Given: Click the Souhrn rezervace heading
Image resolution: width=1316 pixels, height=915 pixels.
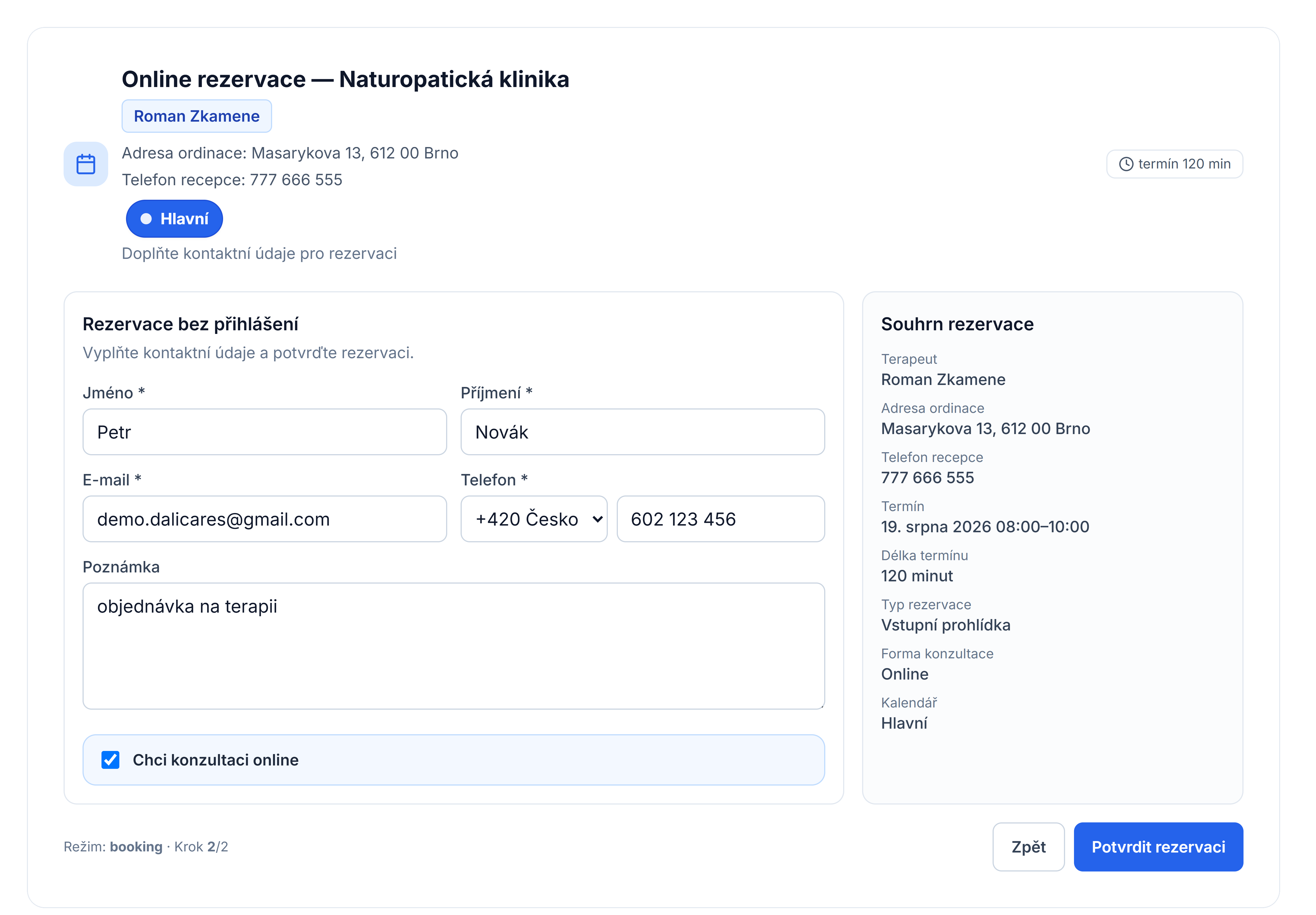Looking at the screenshot, I should pos(957,324).
